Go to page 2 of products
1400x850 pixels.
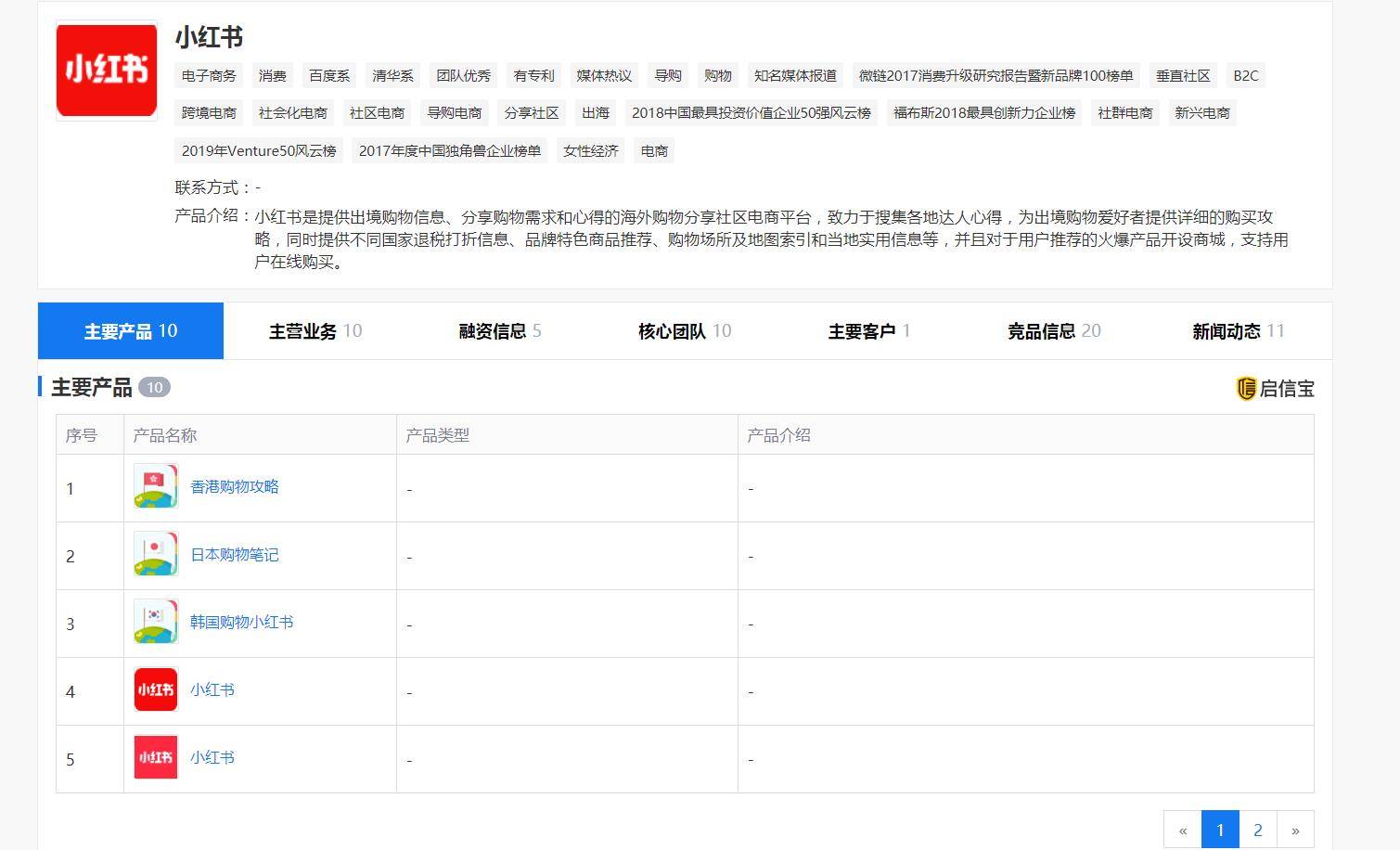pos(1258,830)
